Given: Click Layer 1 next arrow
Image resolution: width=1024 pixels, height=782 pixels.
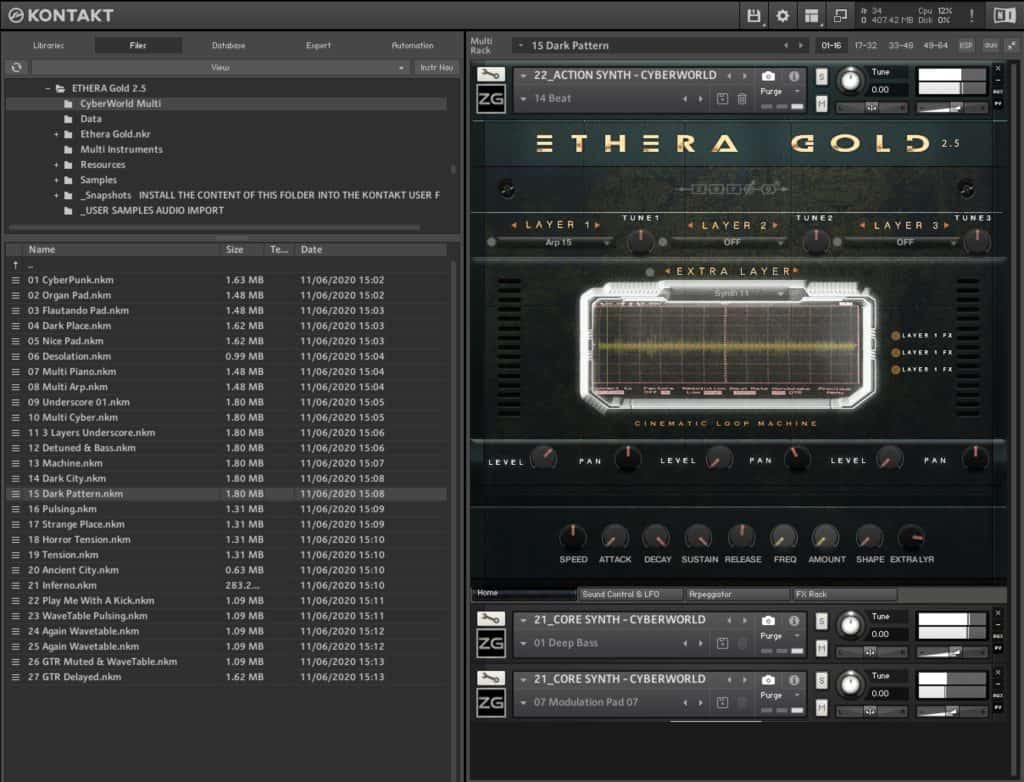Looking at the screenshot, I should click(x=597, y=225).
